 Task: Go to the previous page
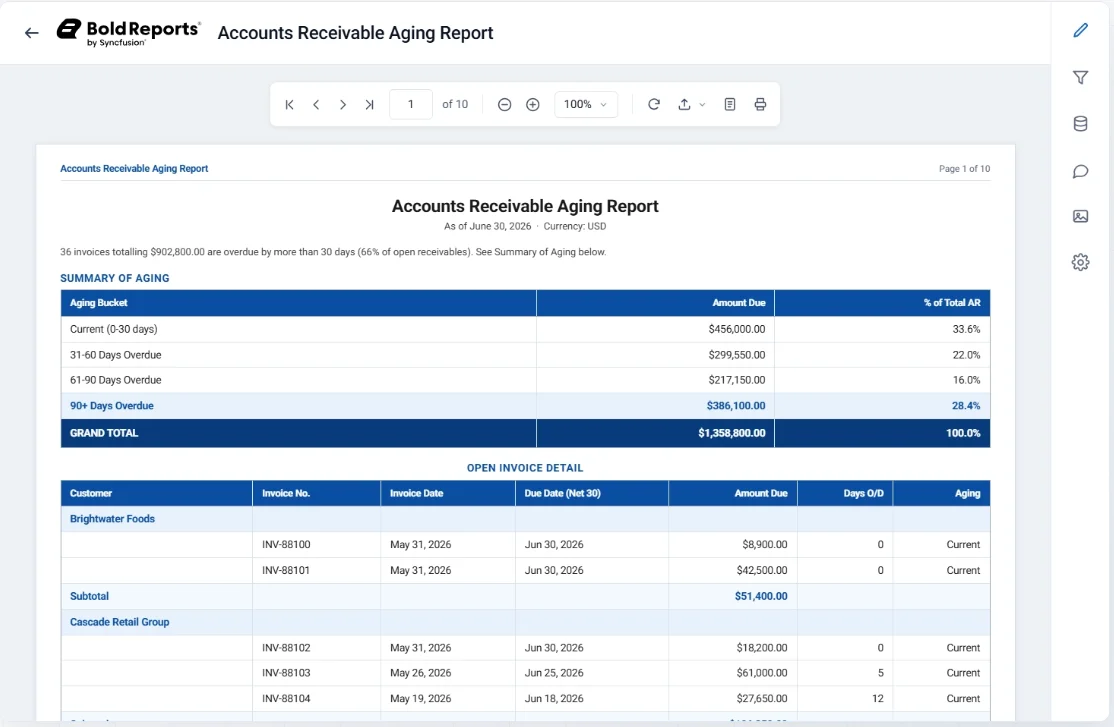click(x=316, y=104)
